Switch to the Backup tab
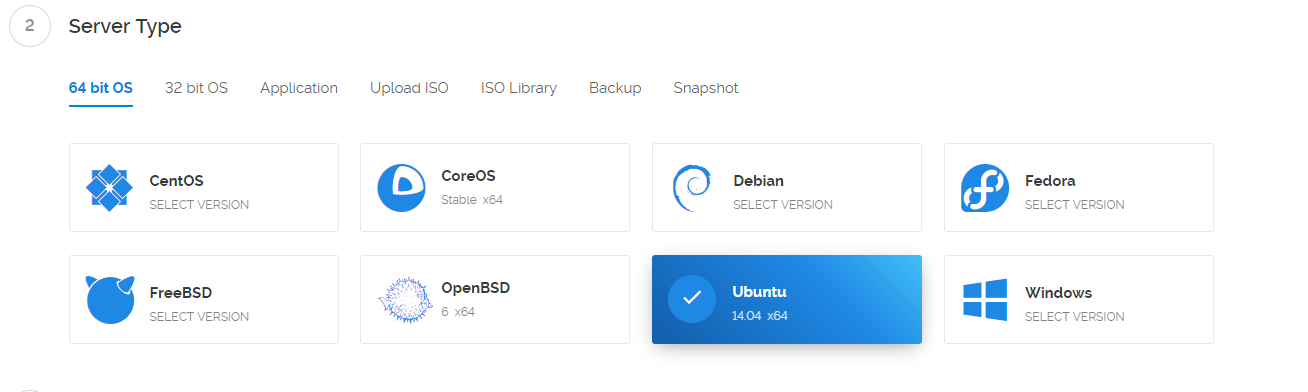This screenshot has width=1308, height=392. coord(615,88)
